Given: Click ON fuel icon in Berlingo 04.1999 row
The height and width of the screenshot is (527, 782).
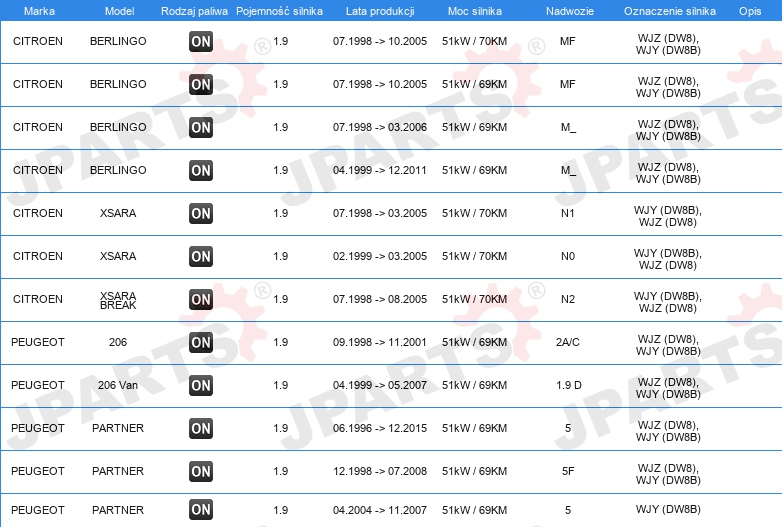Looking at the screenshot, I should (x=201, y=171).
